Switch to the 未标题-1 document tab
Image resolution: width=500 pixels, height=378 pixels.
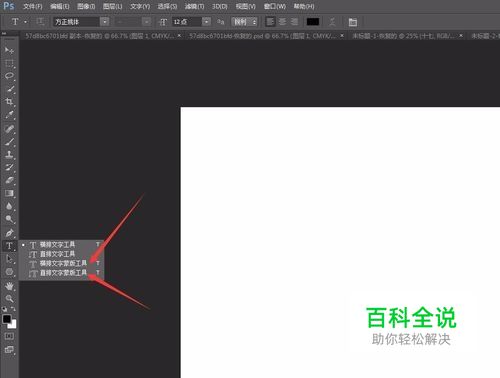(x=403, y=36)
